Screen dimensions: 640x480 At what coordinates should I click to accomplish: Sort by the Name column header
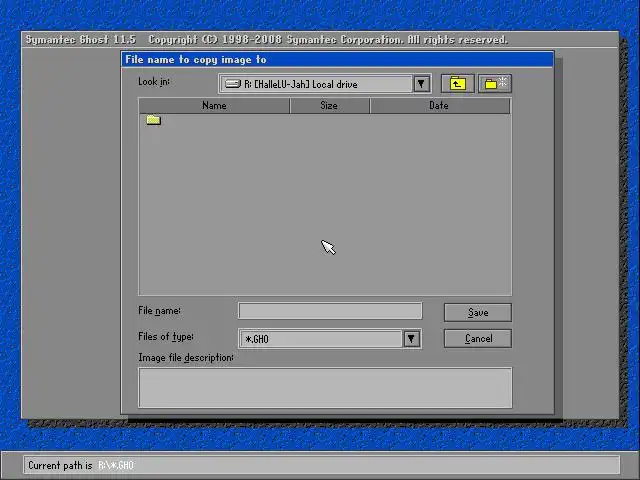click(x=214, y=106)
